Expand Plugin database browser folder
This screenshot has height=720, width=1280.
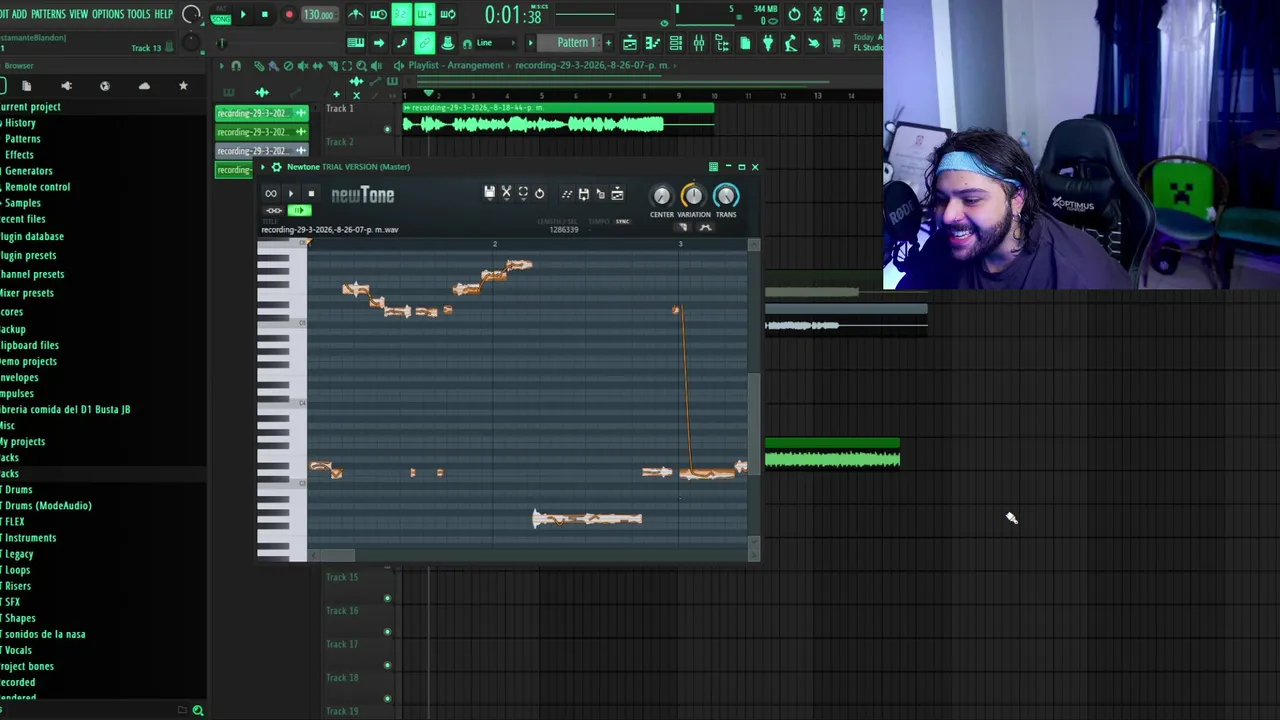(32, 237)
